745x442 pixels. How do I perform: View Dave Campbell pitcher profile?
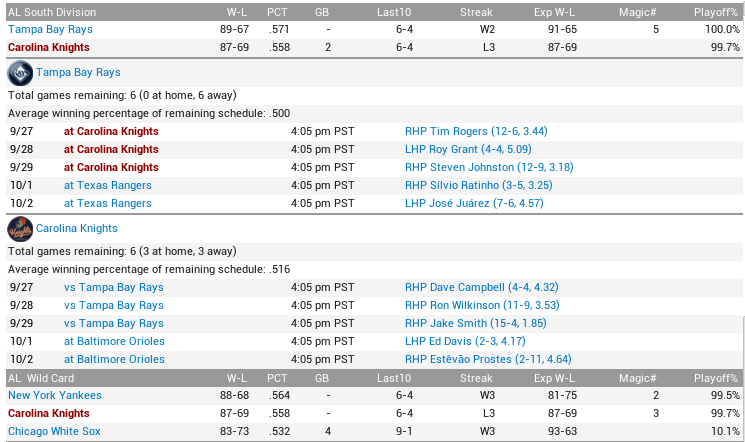pos(481,288)
